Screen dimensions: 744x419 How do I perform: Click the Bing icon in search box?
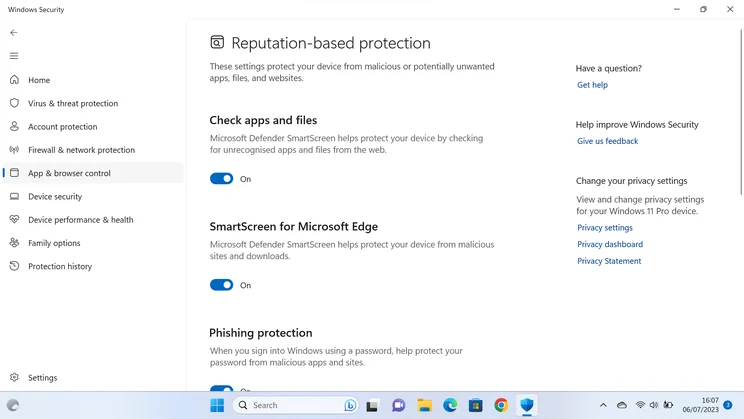[x=350, y=405]
